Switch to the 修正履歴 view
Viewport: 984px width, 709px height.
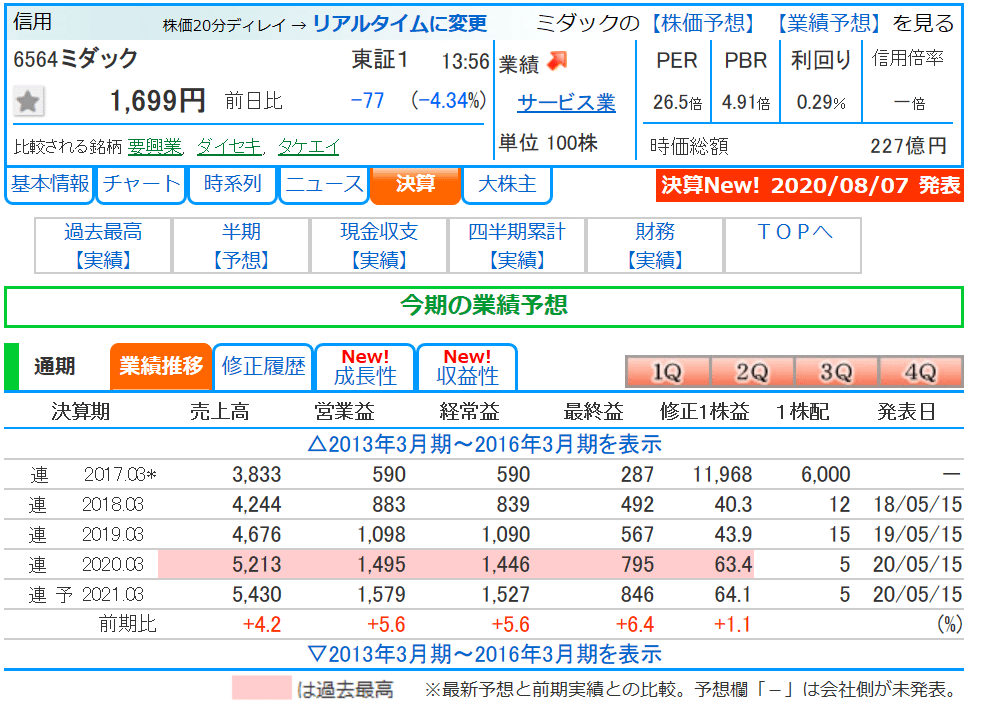(x=262, y=366)
